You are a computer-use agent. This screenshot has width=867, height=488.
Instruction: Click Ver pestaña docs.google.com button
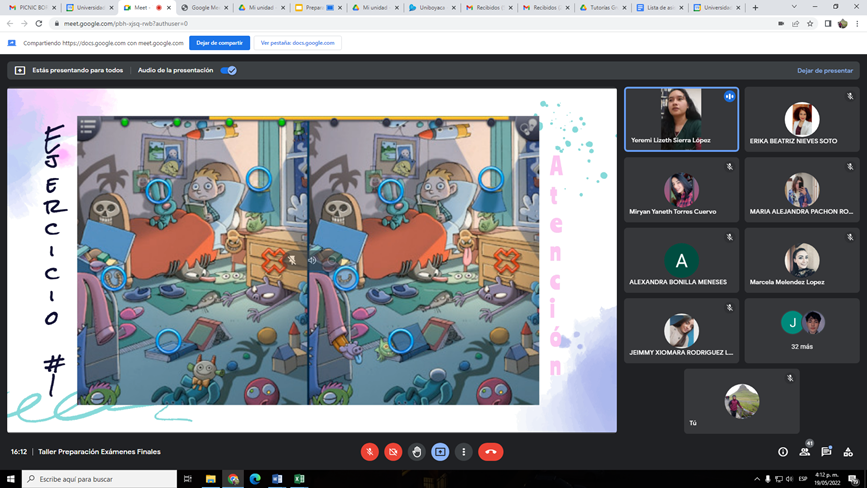(297, 43)
